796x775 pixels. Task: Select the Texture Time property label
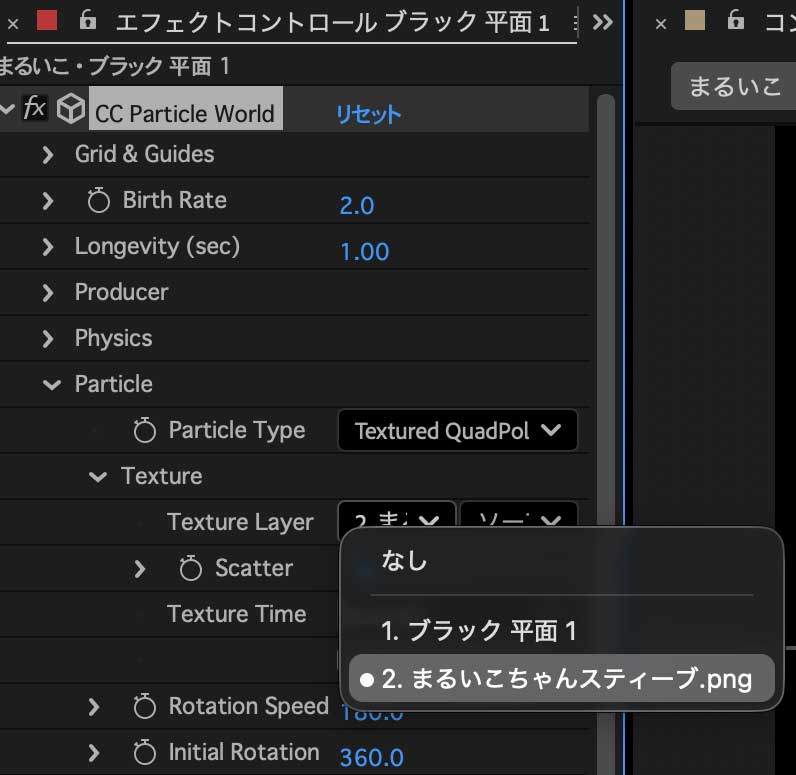click(x=237, y=614)
